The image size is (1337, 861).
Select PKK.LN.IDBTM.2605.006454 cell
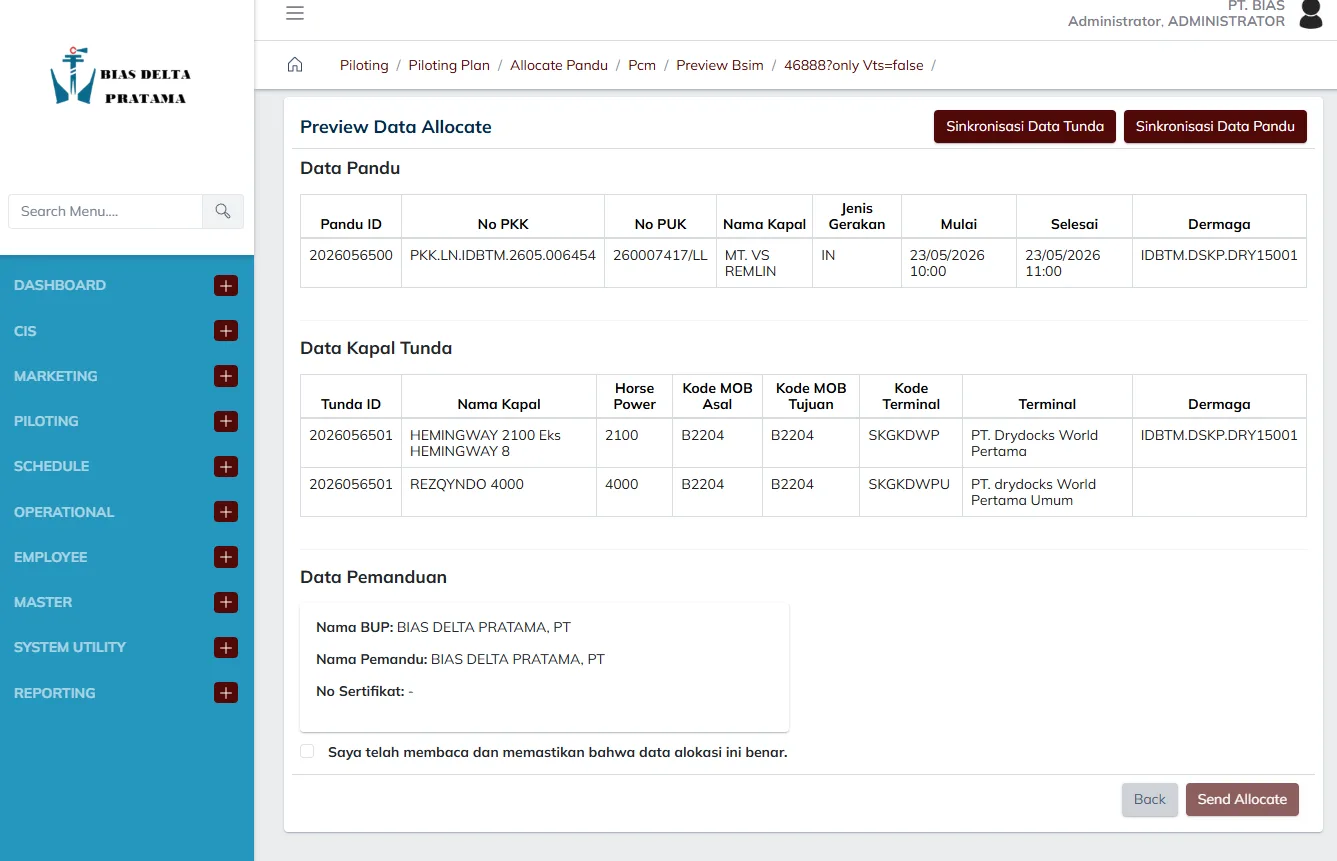503,263
